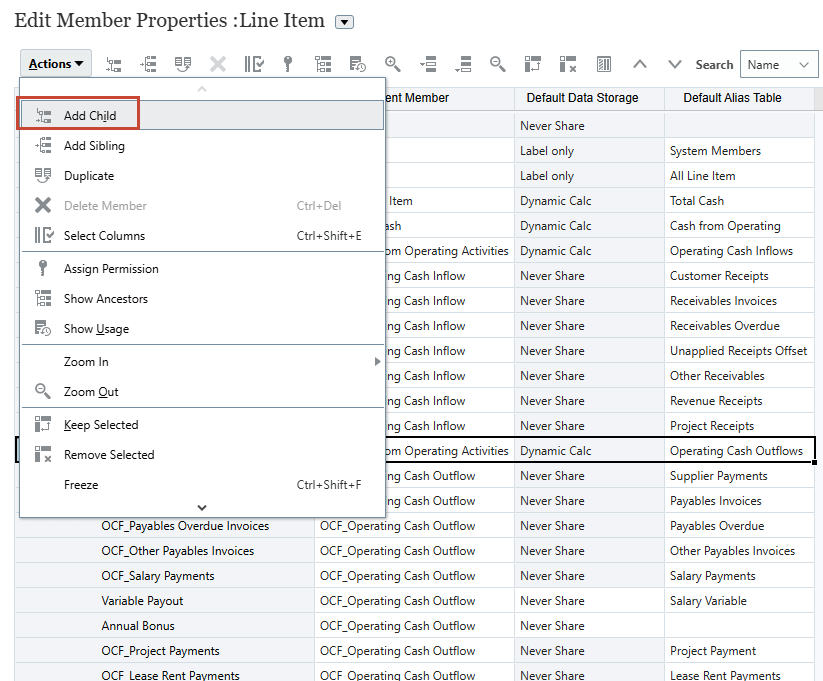Choose Show Ancestors menu entry
The height and width of the screenshot is (681, 823).
click(202, 298)
